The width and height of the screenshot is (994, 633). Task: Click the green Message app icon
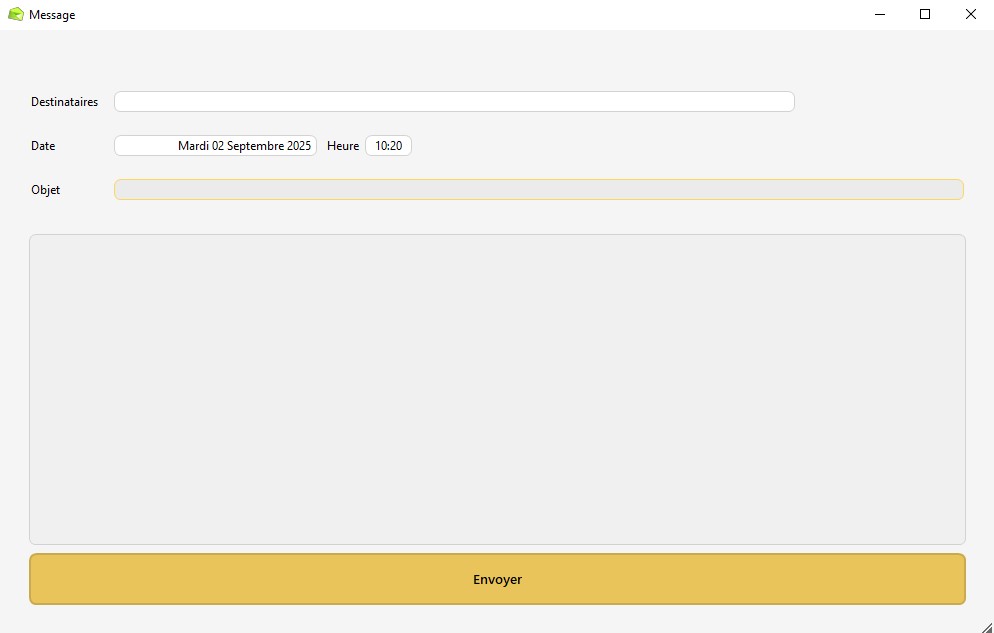[15, 15]
